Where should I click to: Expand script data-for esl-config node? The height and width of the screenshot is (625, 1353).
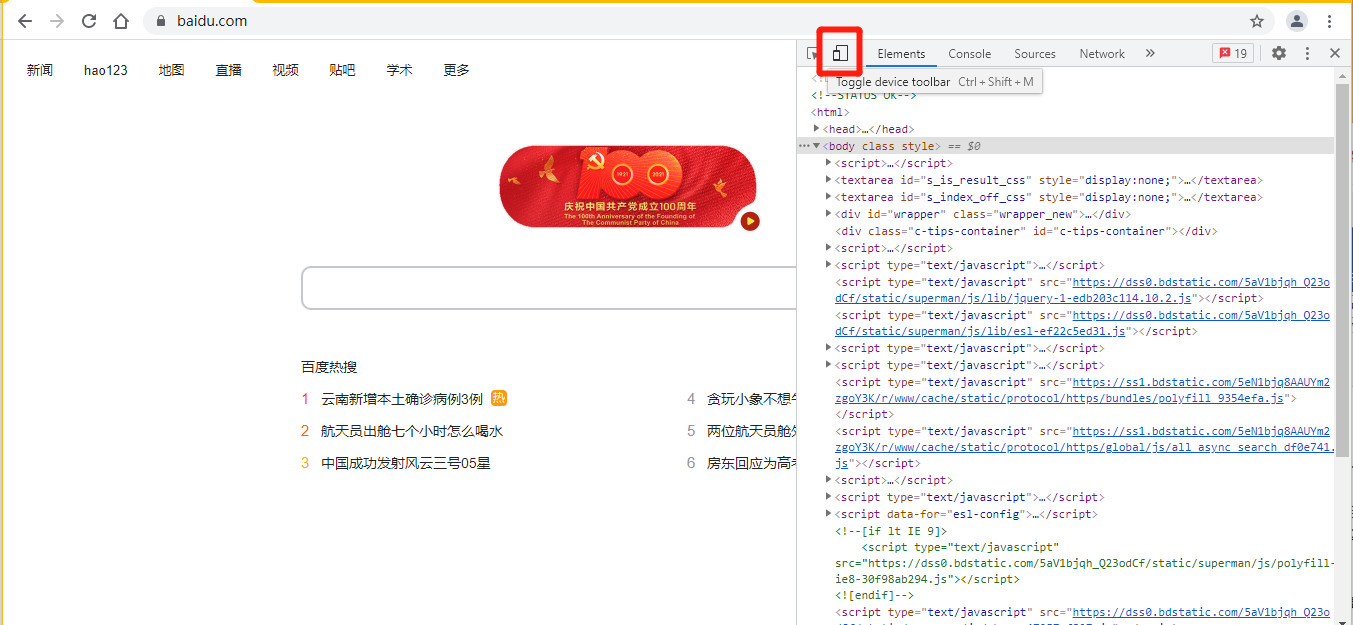(829, 513)
